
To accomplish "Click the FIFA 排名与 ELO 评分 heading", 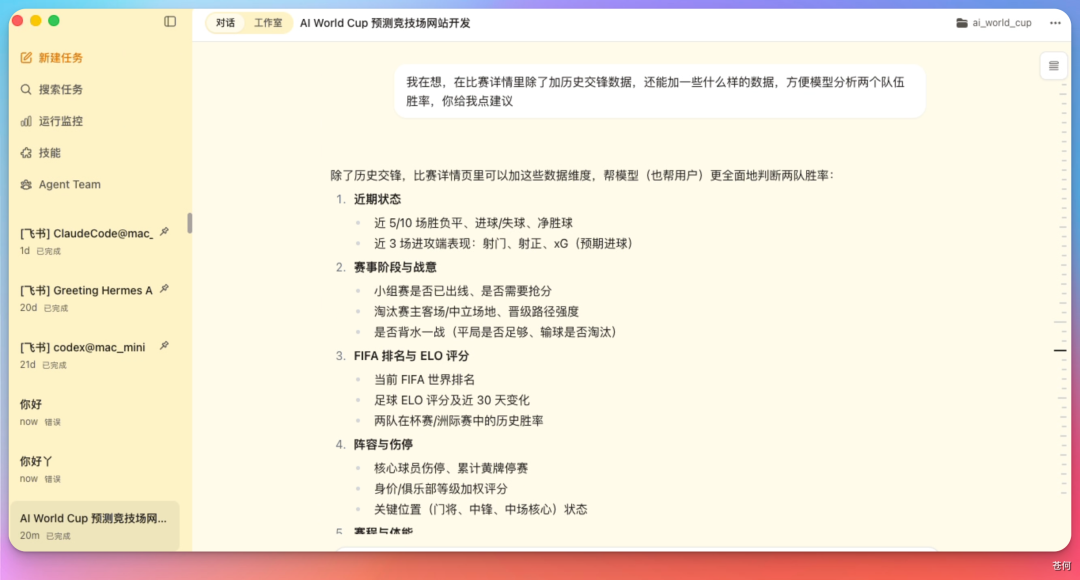I will (411, 356).
